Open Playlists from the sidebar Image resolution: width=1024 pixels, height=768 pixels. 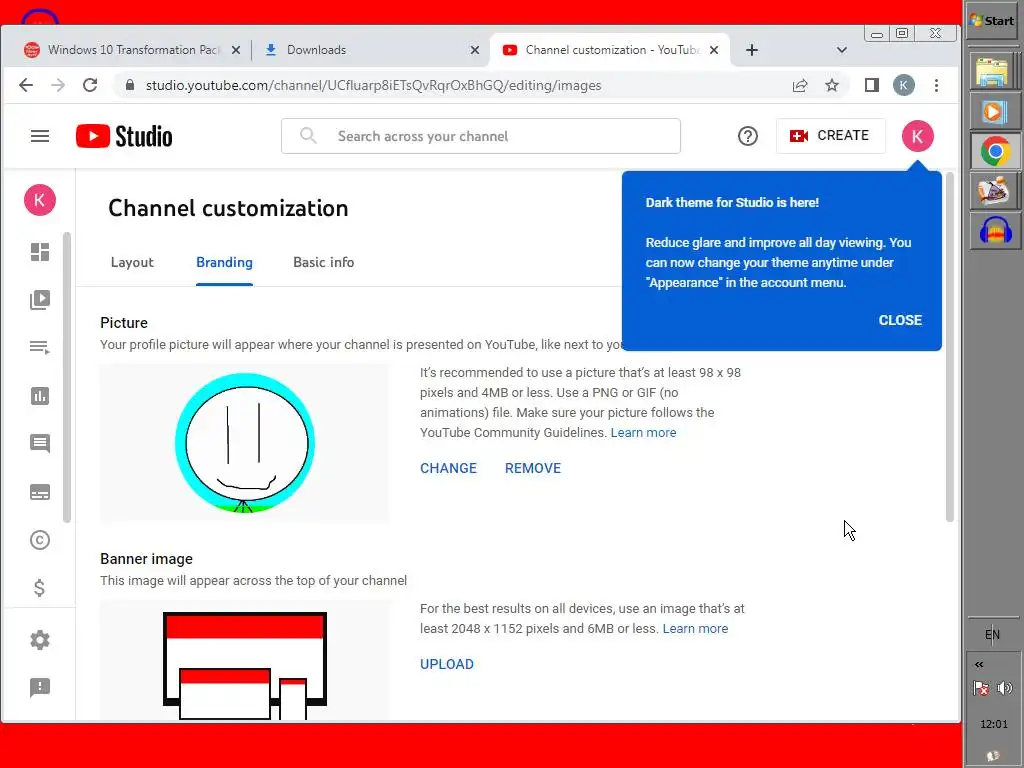point(40,347)
